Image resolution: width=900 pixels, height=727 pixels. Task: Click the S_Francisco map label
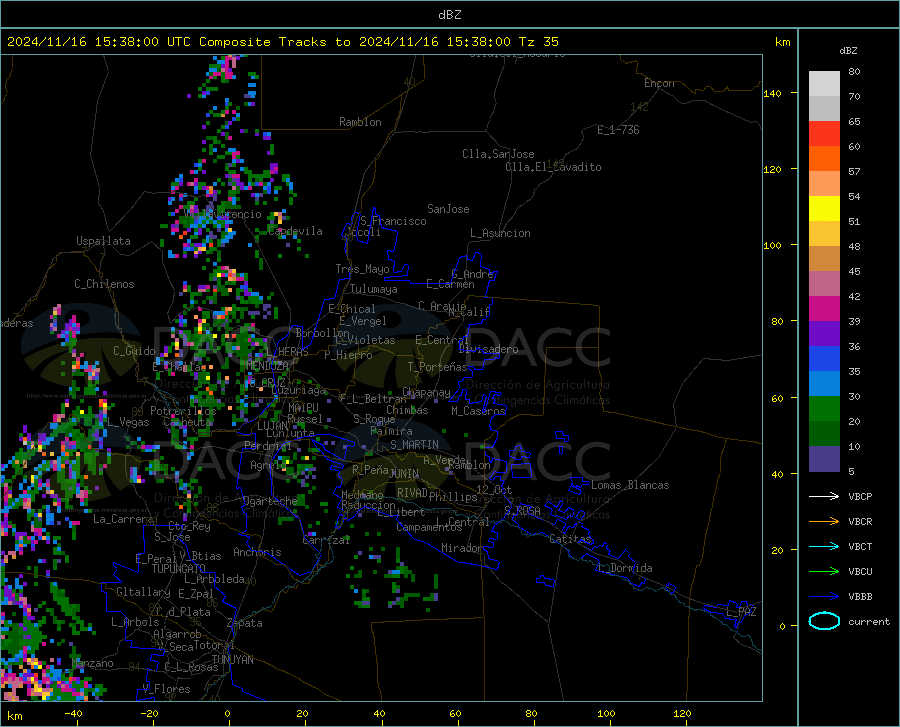click(x=393, y=221)
